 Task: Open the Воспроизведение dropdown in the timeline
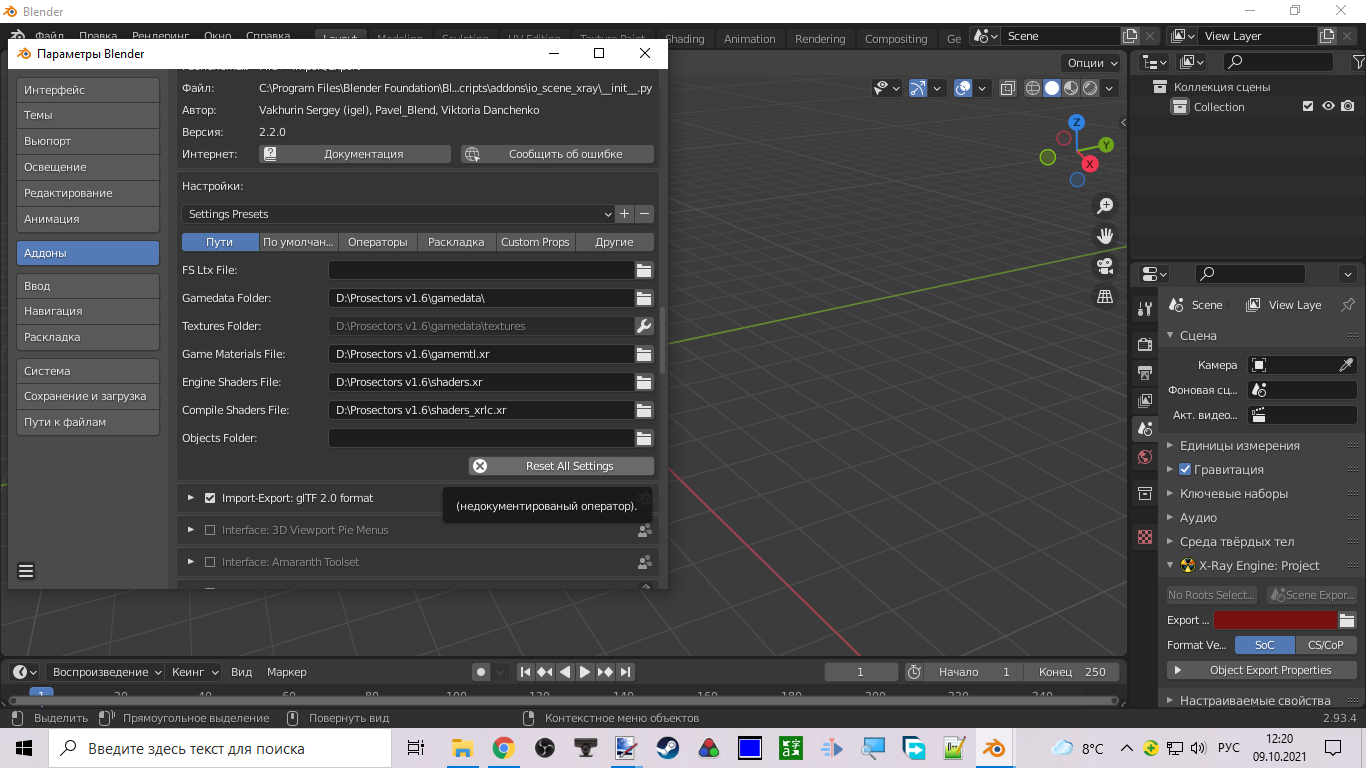pyautogui.click(x=105, y=672)
